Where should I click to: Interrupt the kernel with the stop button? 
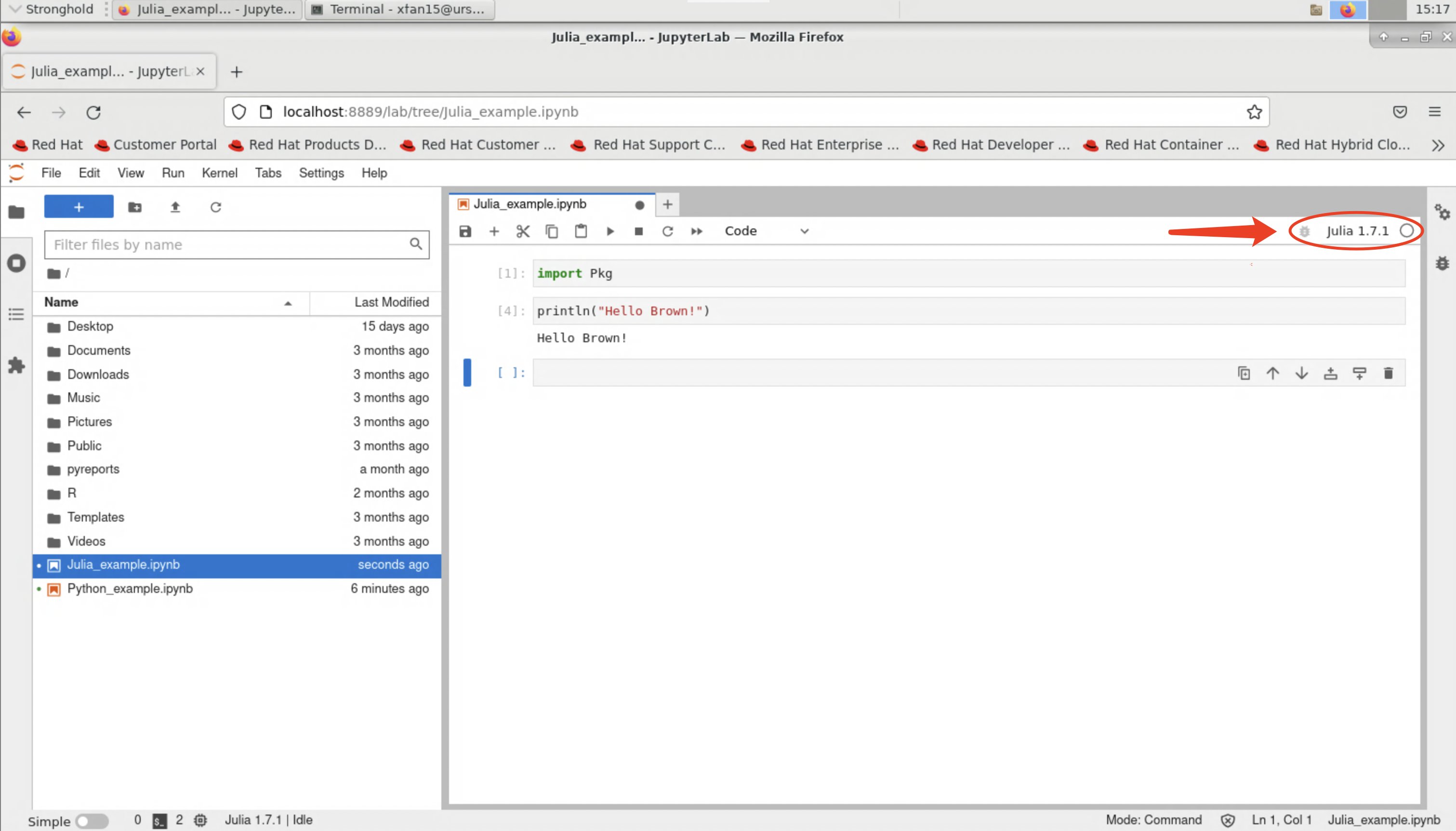pos(639,231)
